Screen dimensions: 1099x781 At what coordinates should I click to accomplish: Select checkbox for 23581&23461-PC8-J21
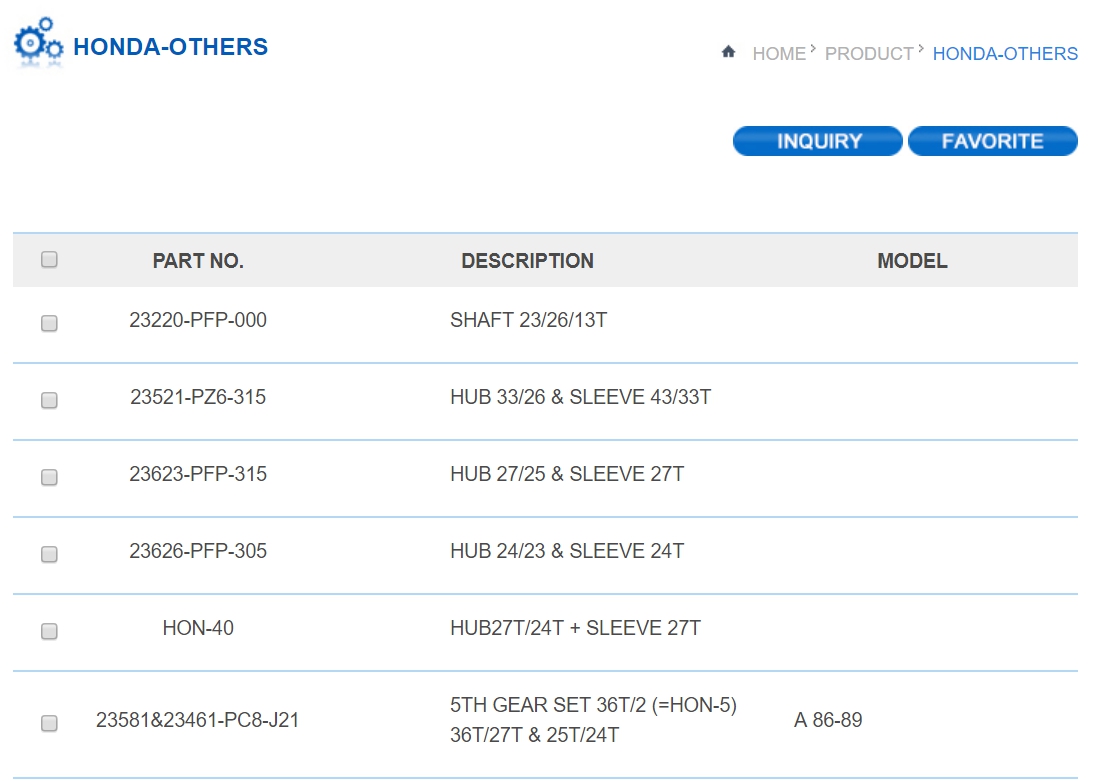coord(49,723)
